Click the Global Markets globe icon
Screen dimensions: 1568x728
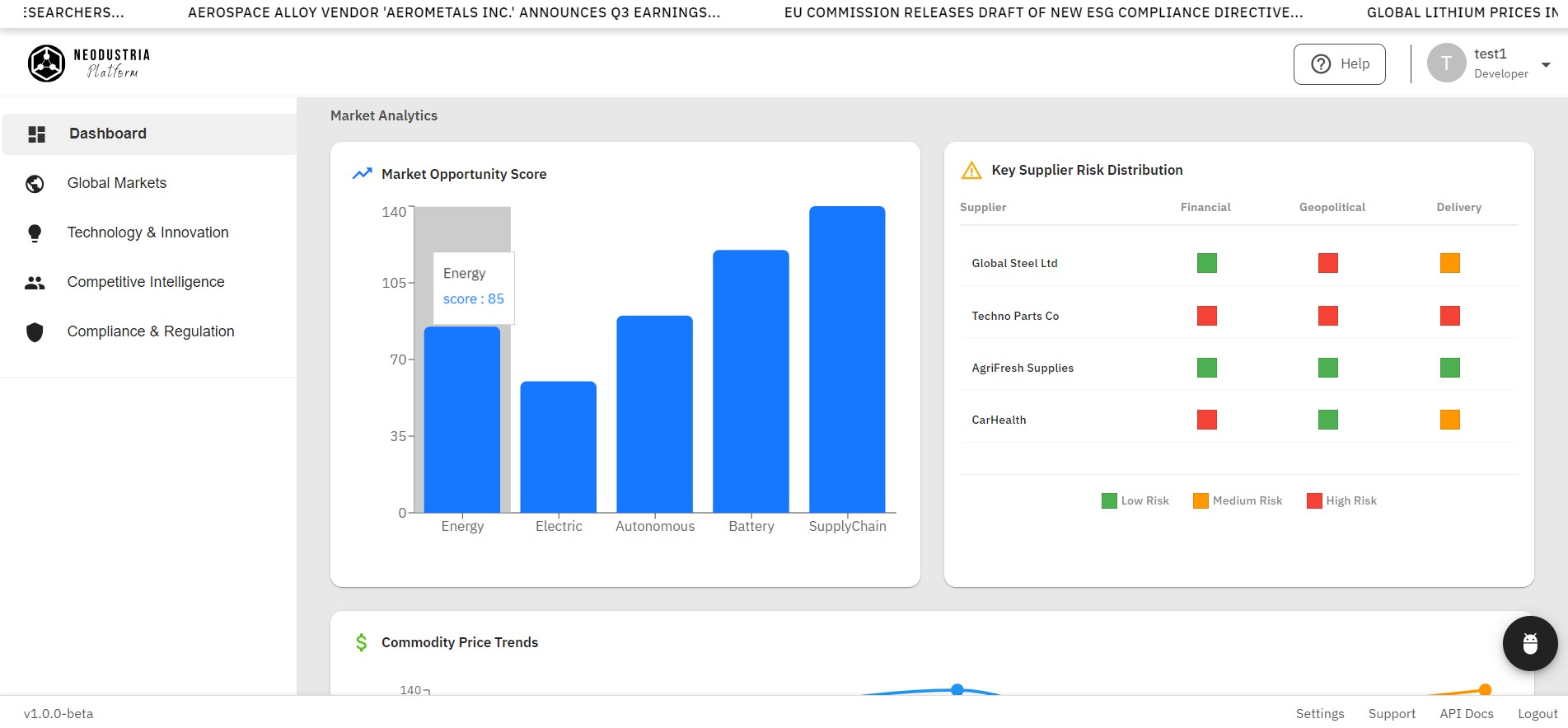pyautogui.click(x=35, y=184)
